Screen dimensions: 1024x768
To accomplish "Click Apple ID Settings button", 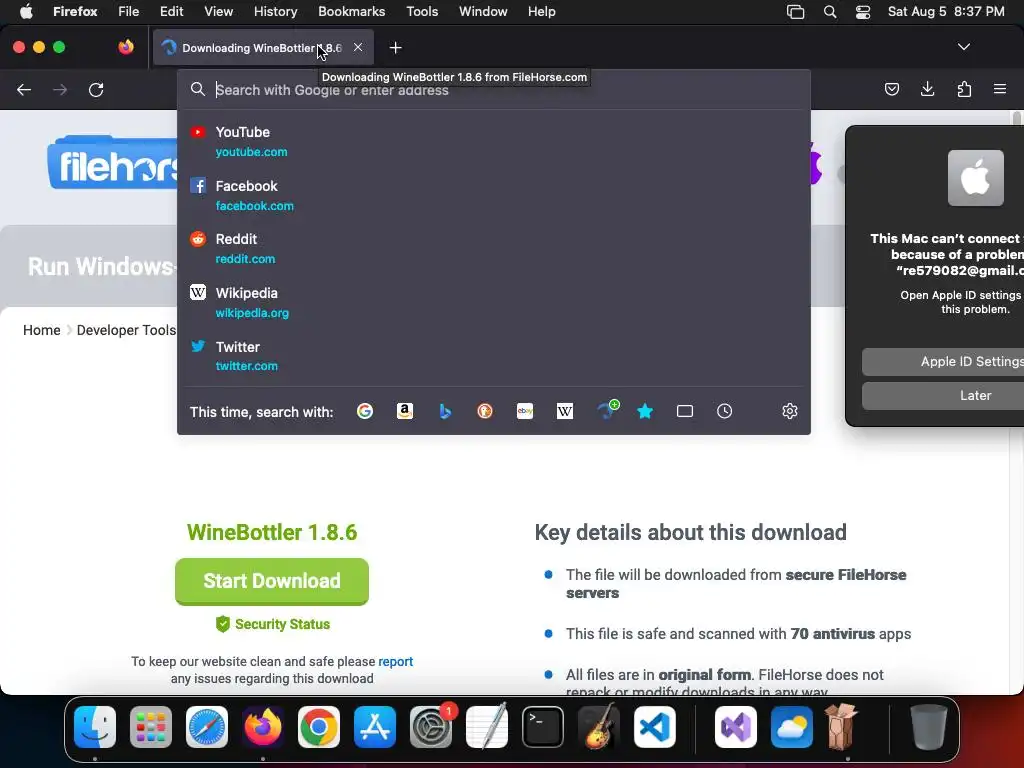I will coord(943,362).
